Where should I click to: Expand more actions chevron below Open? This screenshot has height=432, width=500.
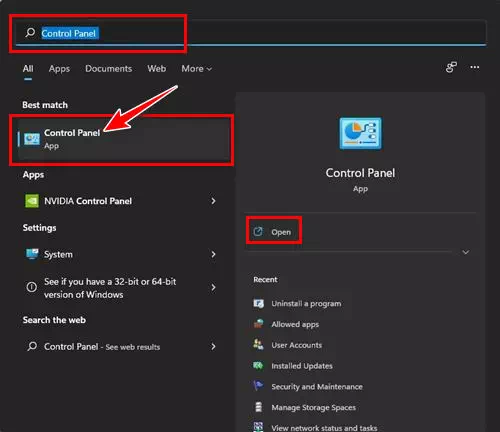coord(466,252)
